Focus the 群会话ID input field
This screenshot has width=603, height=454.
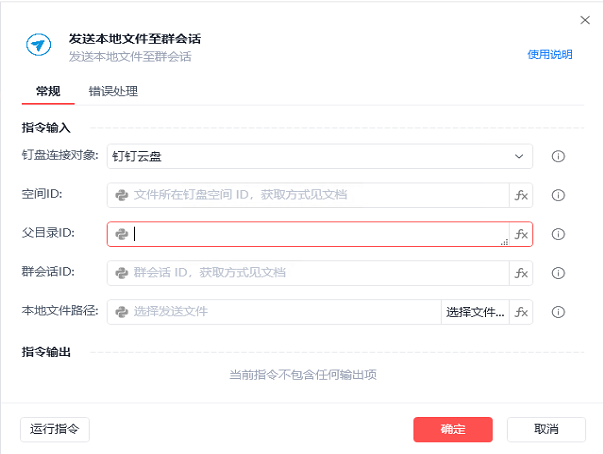310,273
